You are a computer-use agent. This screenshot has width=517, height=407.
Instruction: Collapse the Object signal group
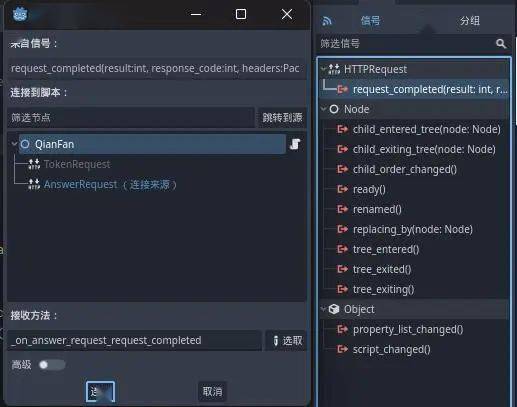(x=323, y=309)
